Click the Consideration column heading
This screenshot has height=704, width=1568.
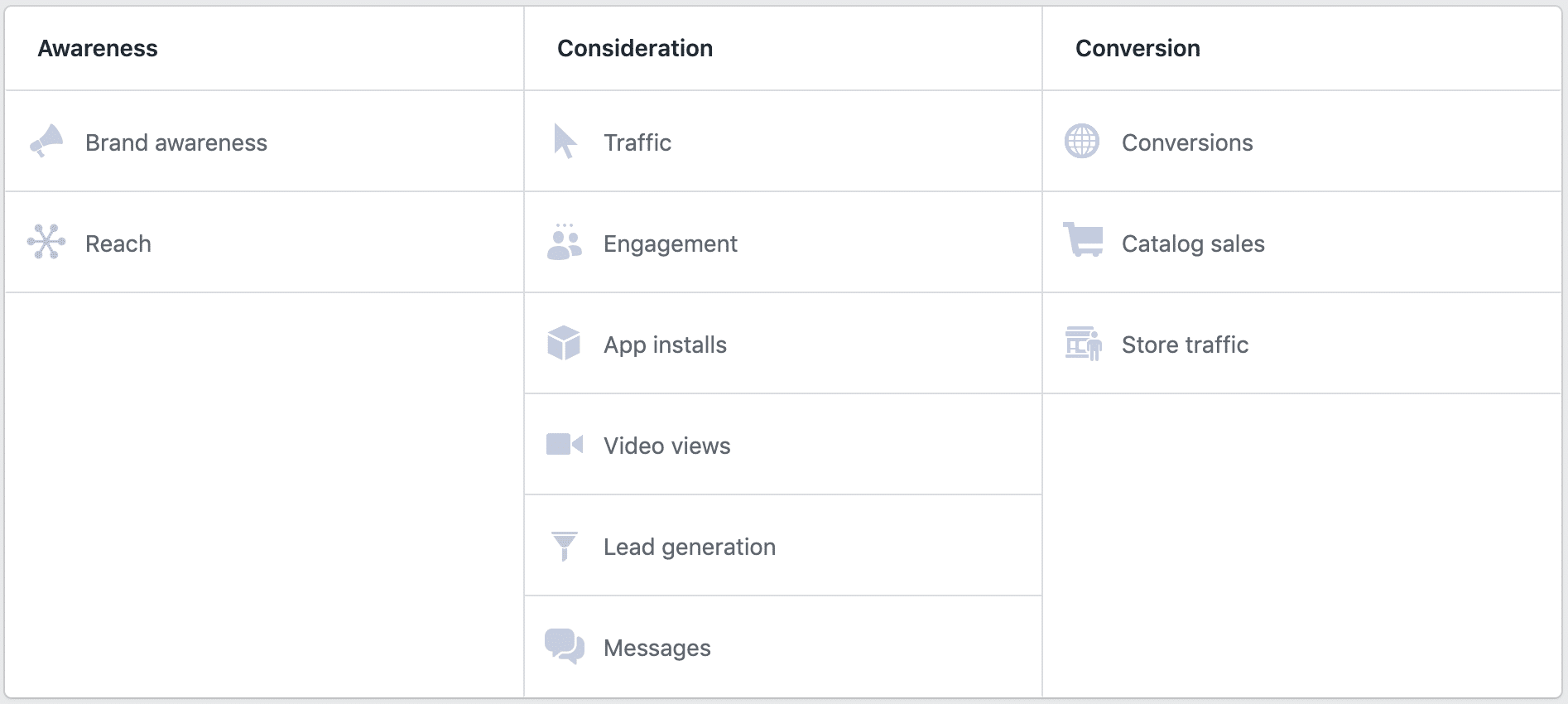click(635, 48)
